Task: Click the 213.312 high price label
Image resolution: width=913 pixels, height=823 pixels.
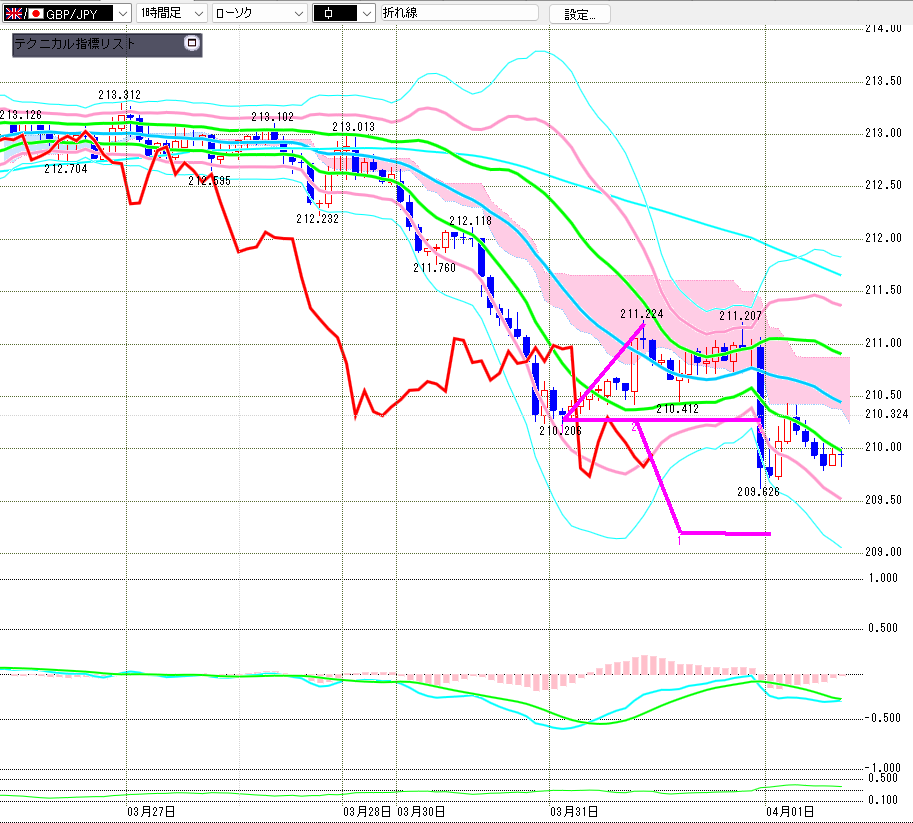Action: pyautogui.click(x=119, y=95)
